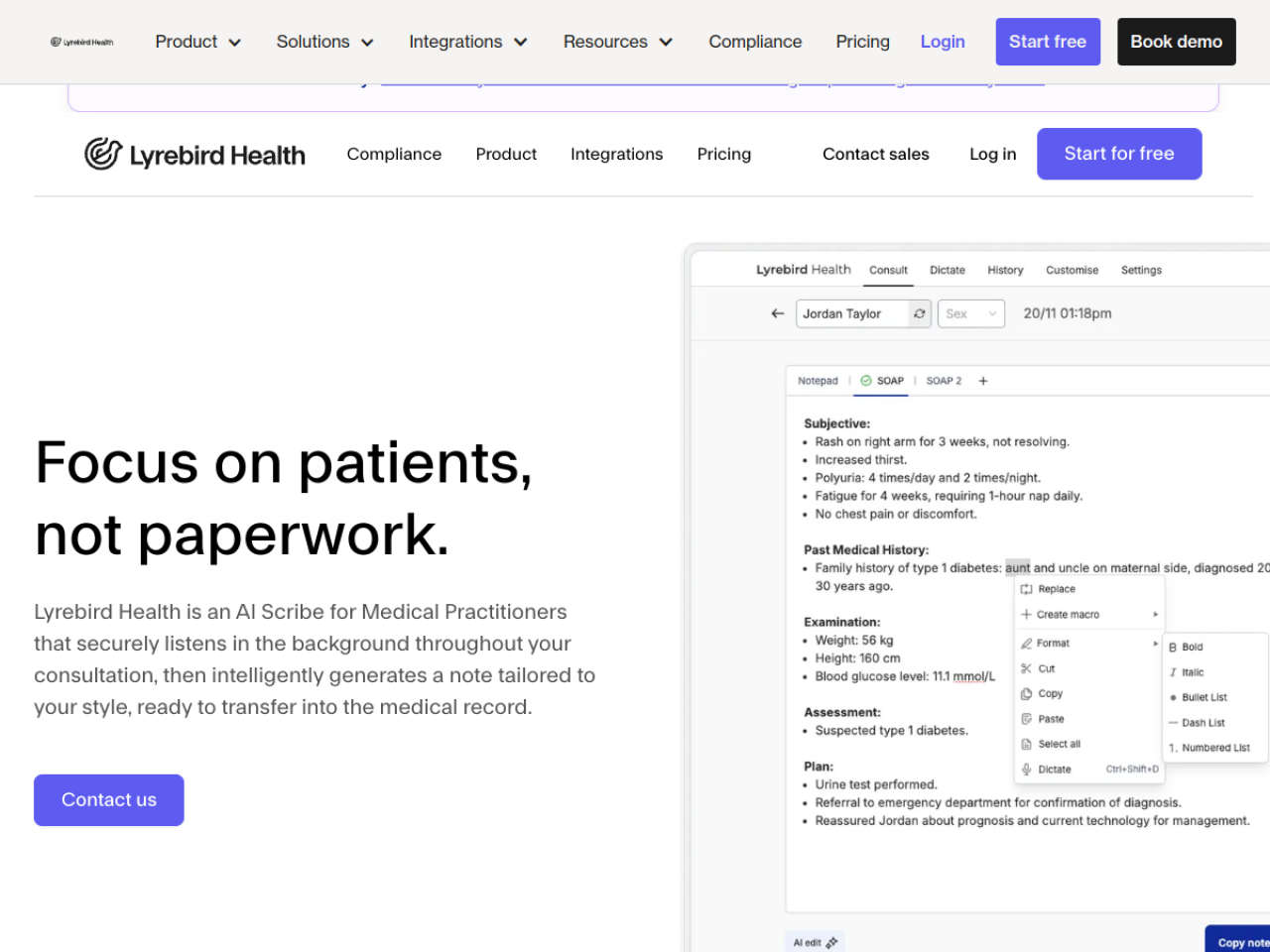Viewport: 1270px width, 952px height.
Task: Open the Sex dropdown selector
Action: pyautogui.click(x=971, y=313)
